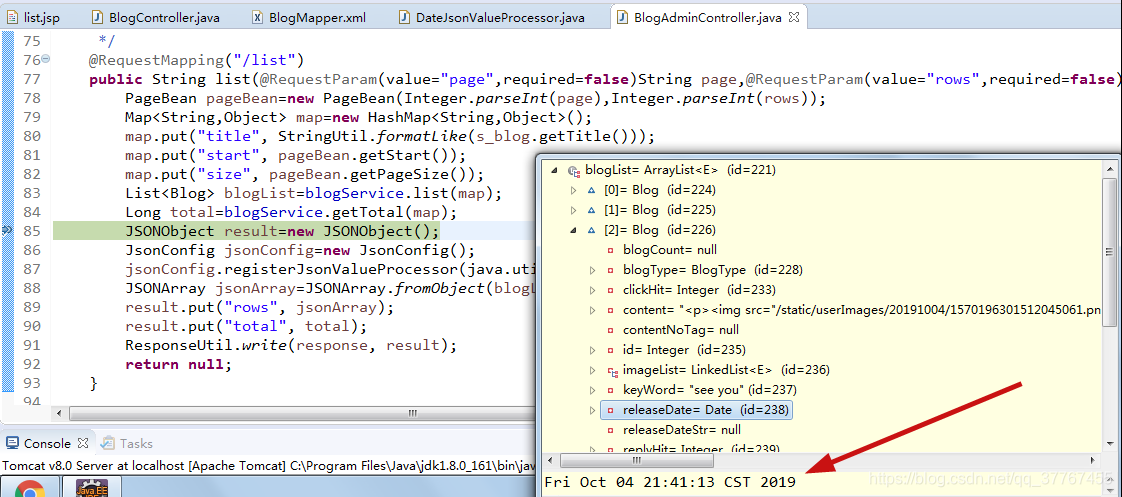Image resolution: width=1122 pixels, height=497 pixels.
Task: Click line 85 "JSONObject result=new JSONObject();"
Action: click(282, 231)
